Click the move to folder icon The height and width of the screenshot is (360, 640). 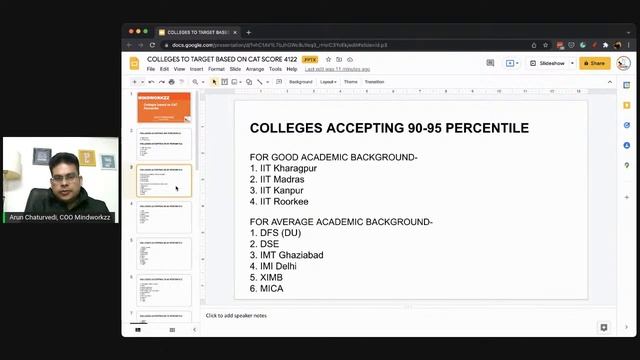(339, 60)
